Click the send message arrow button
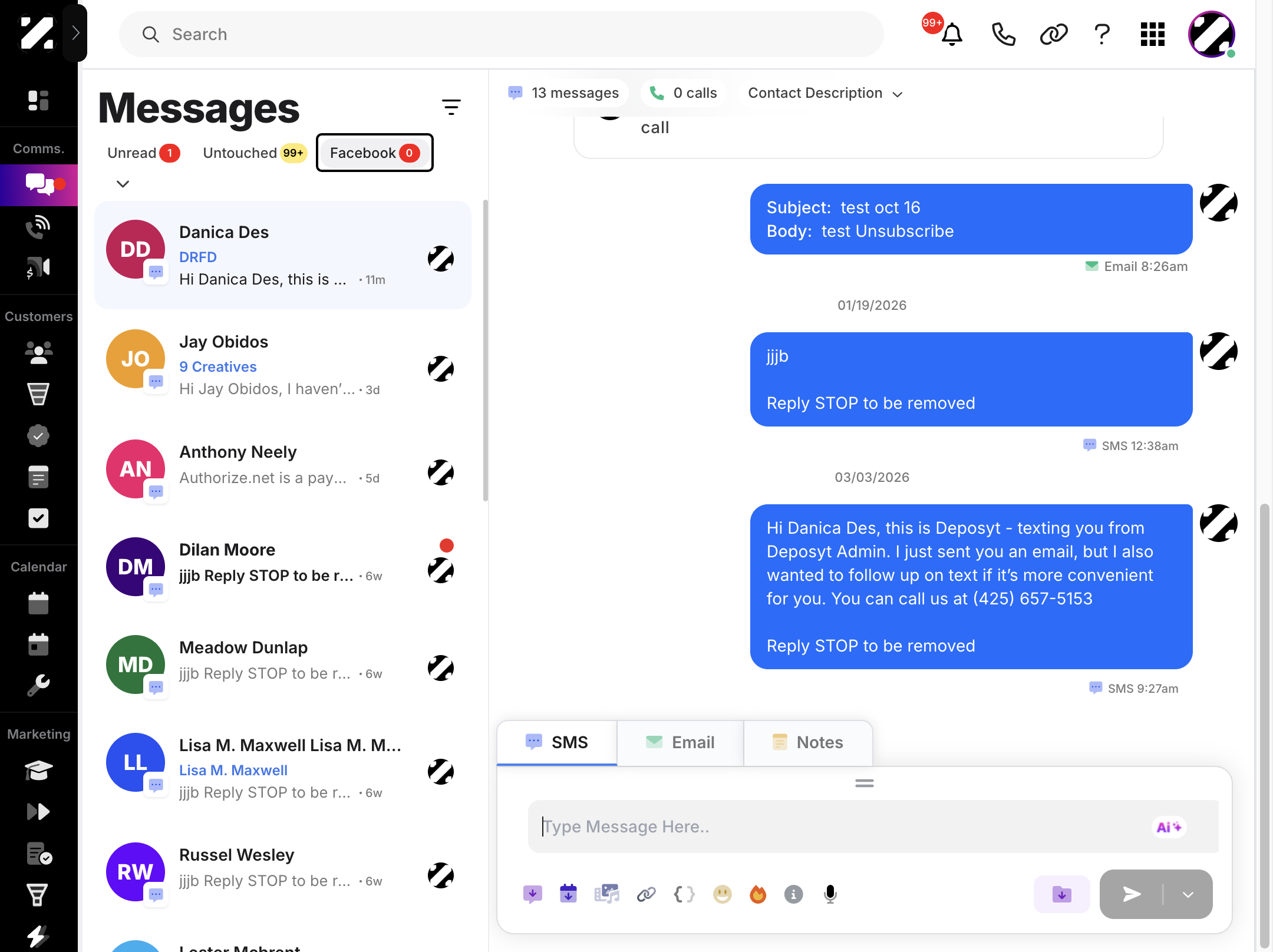 (1131, 894)
